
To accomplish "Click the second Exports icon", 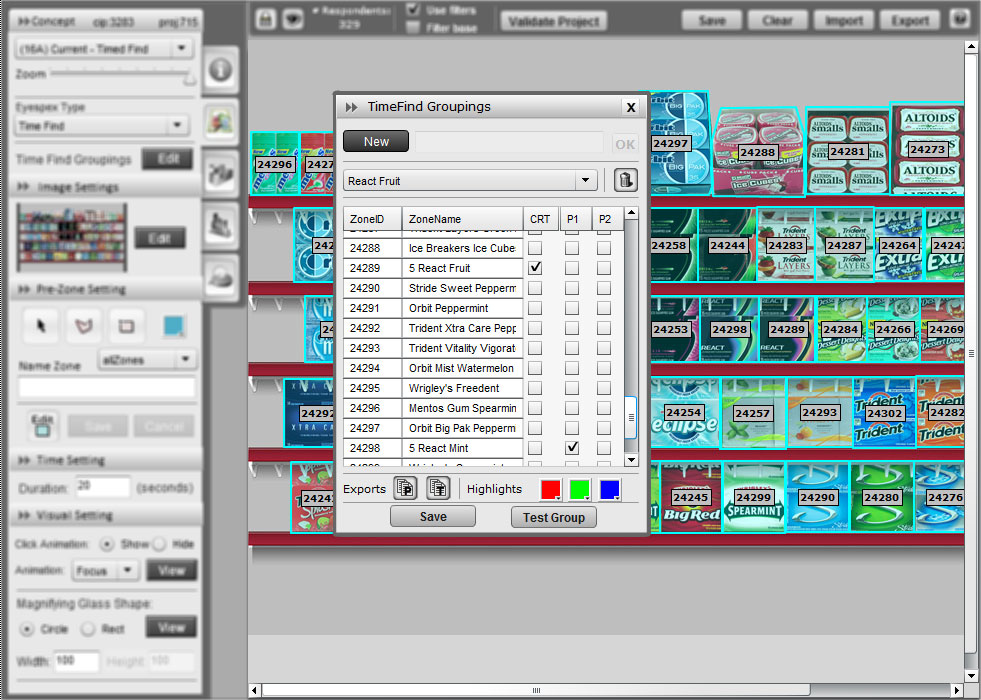I will [438, 489].
